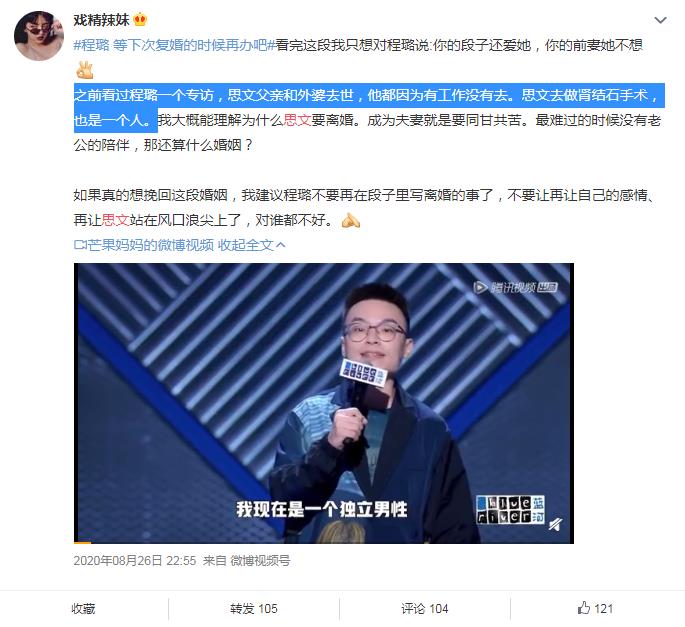This screenshot has height=627, width=685.
Task: Click 收藏 to favorite the post
Action: point(83,609)
